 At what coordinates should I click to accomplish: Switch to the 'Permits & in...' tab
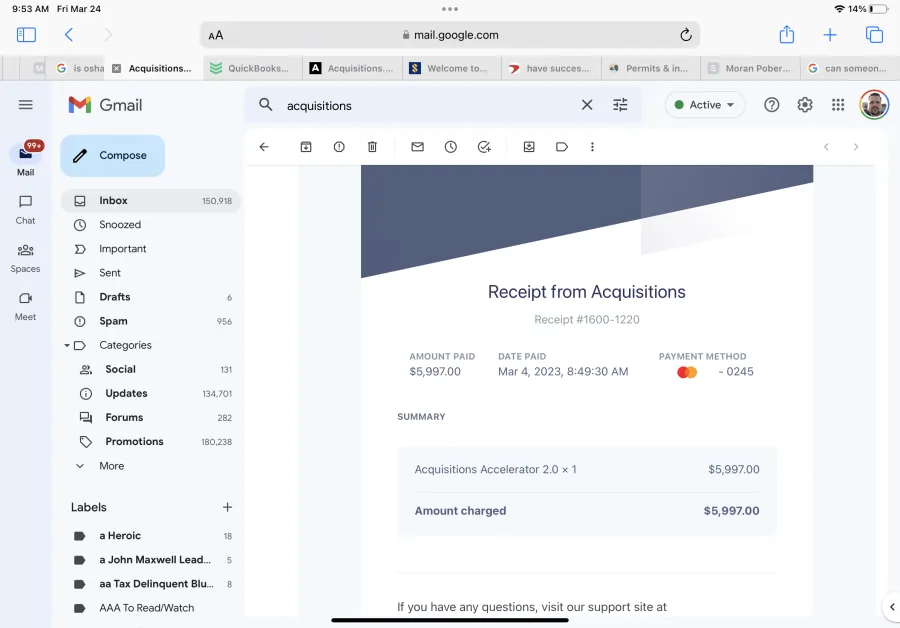(651, 68)
